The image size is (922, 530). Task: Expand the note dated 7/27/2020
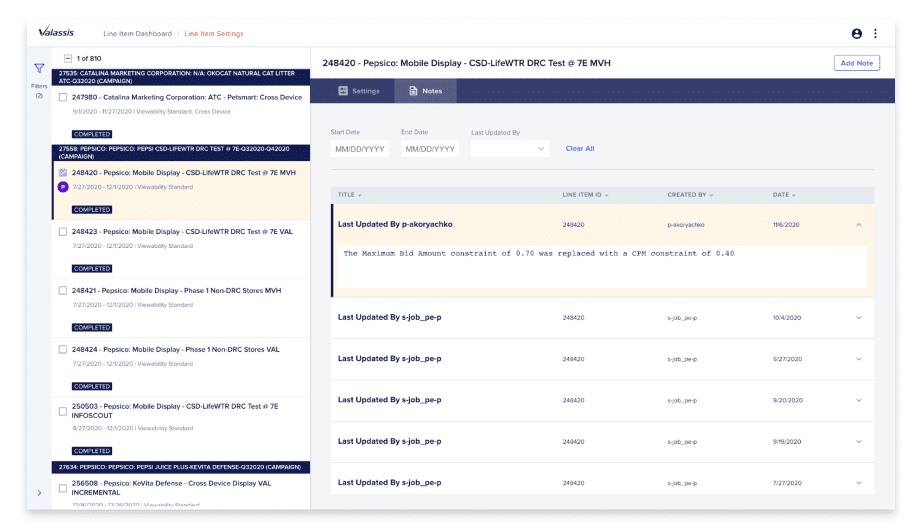point(858,483)
